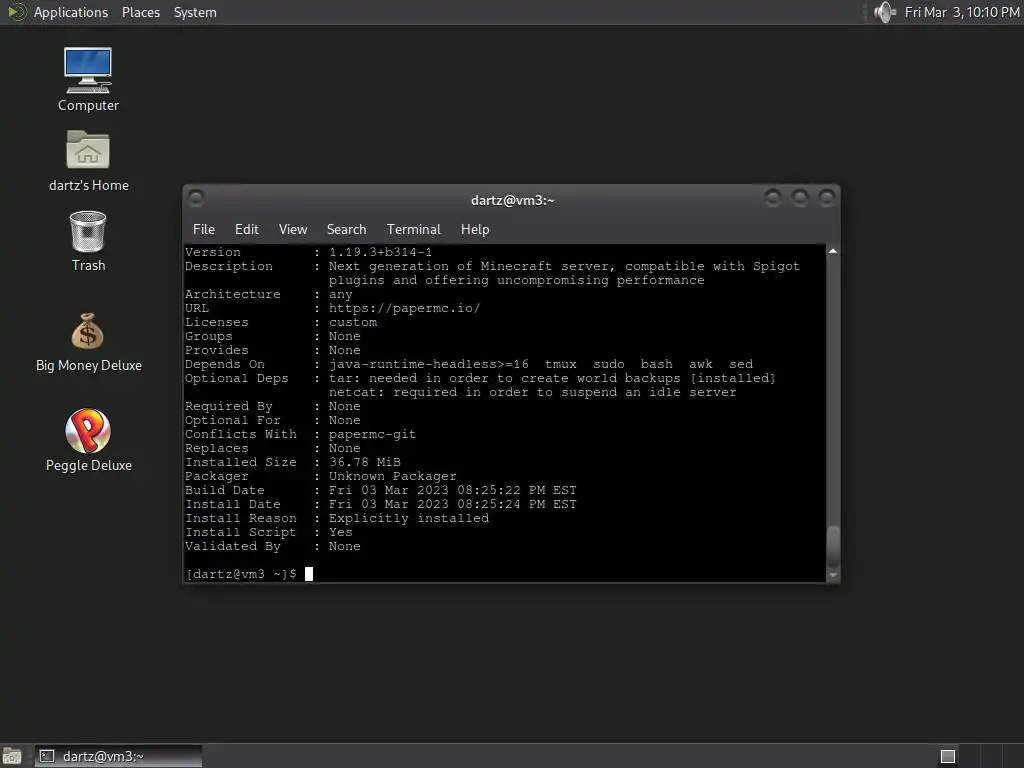
Task: Click the Unknown Packager text
Action: point(392,476)
